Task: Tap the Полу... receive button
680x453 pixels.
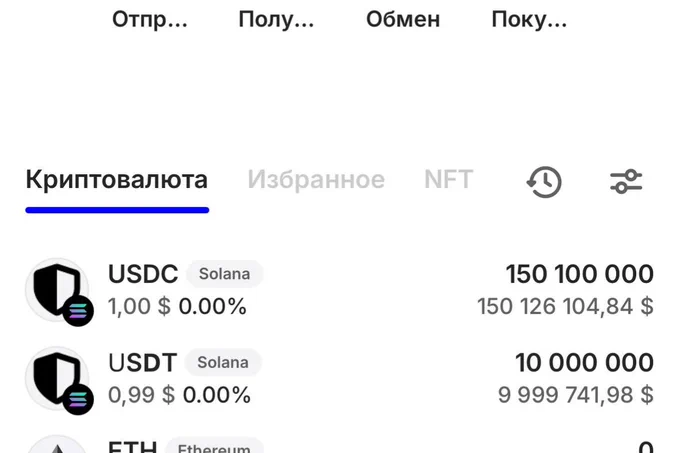Action: point(276,20)
